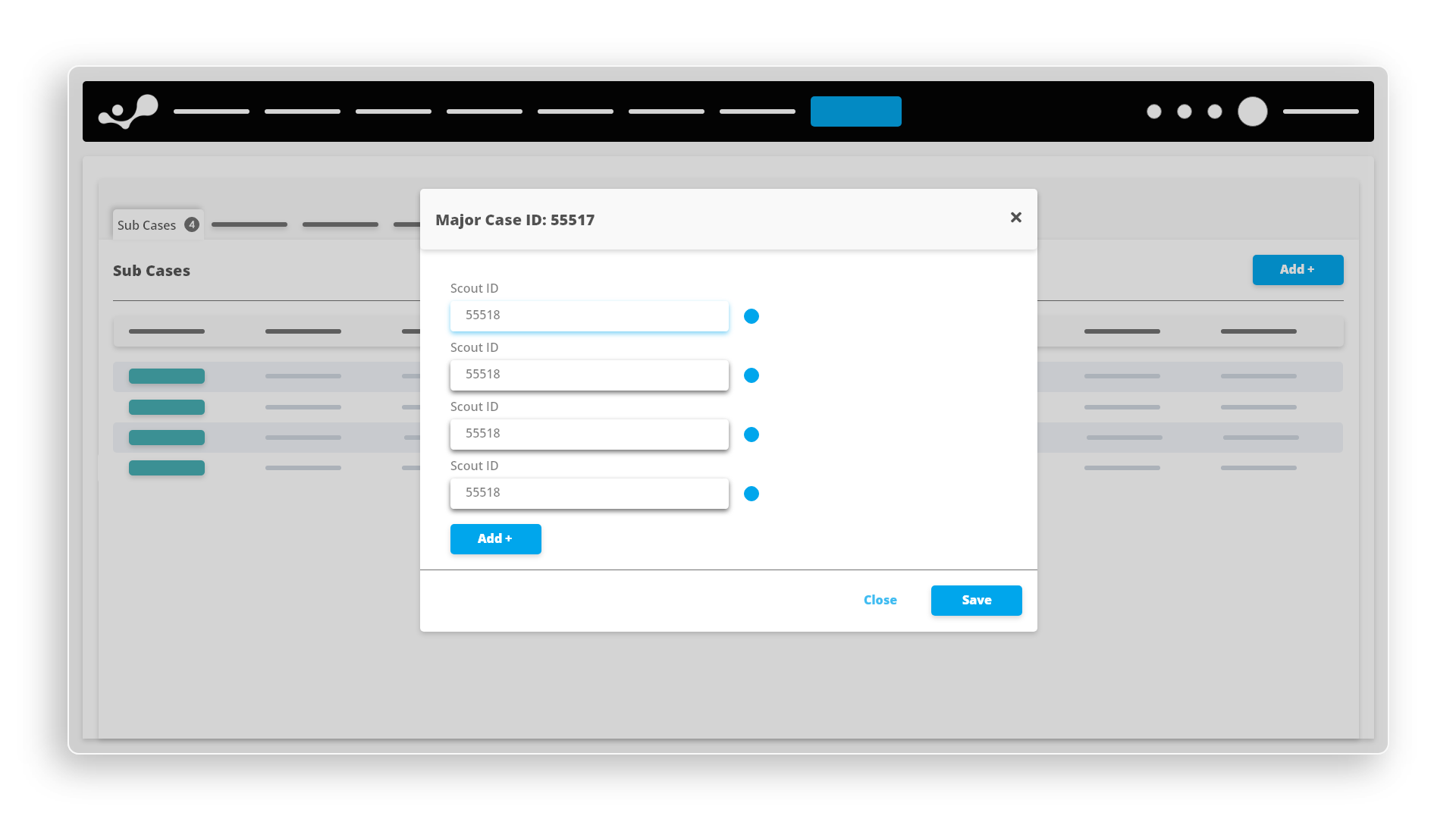This screenshot has width=1456, height=819.
Task: Click the user avatar circle
Action: 1252,111
